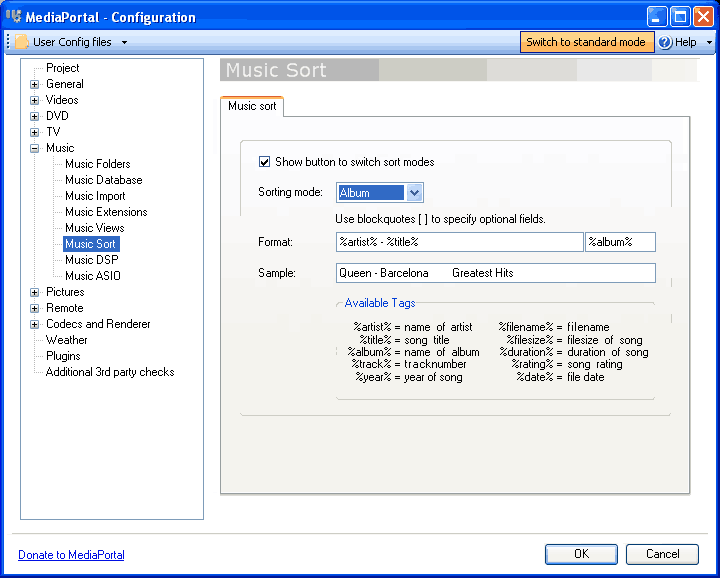The image size is (720, 578).
Task: Select Music Database in the tree
Action: pyautogui.click(x=104, y=180)
